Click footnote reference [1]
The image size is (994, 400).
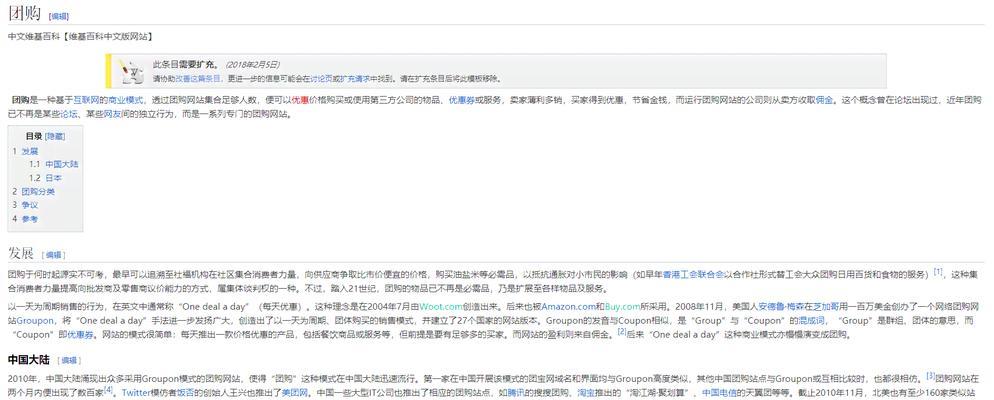point(938,271)
